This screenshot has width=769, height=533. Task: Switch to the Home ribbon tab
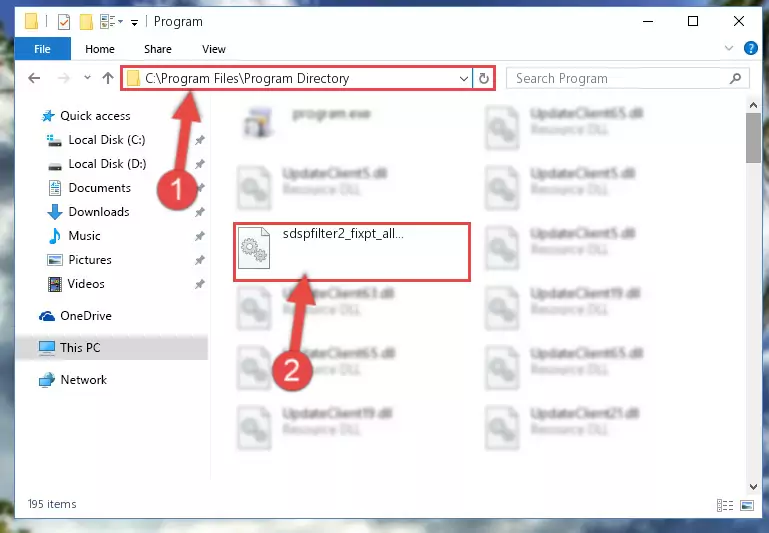pos(100,49)
